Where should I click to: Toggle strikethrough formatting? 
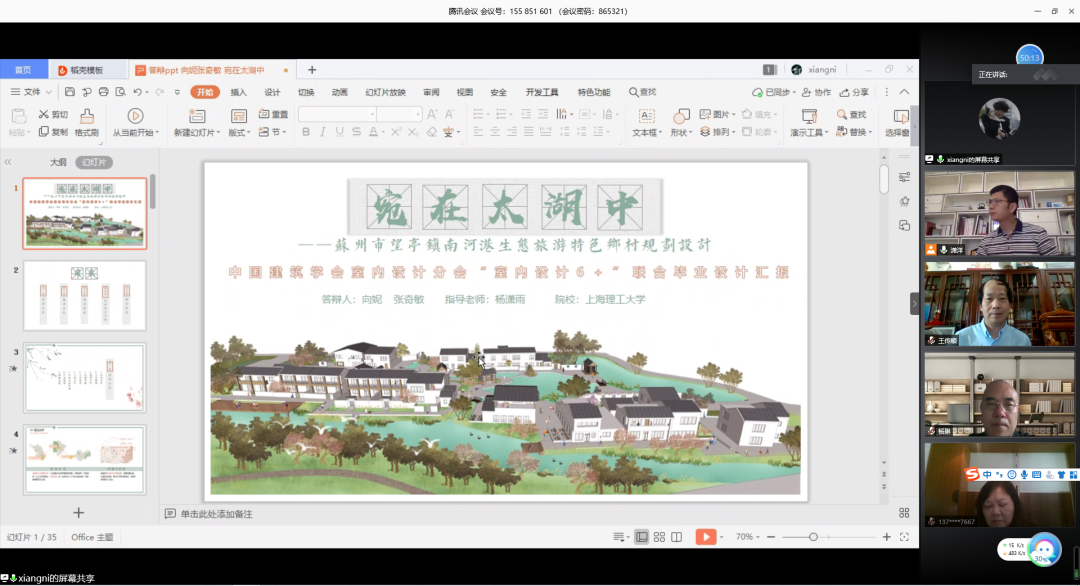coord(356,132)
